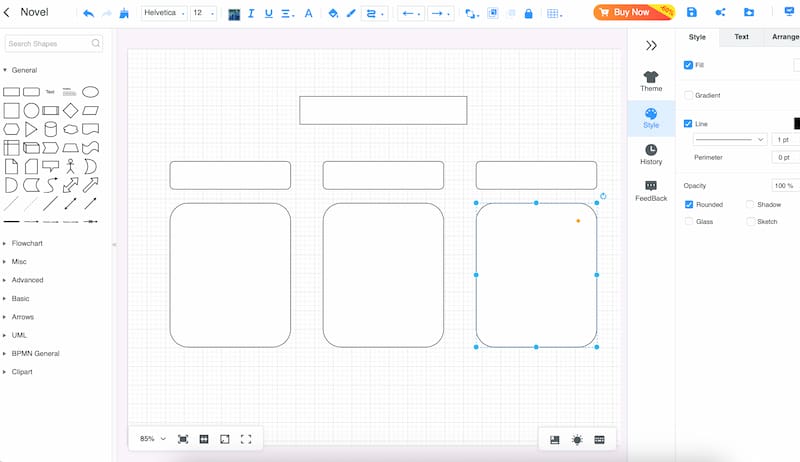The width and height of the screenshot is (800, 462).
Task: Enable the Sketch checkbox
Action: point(750,221)
